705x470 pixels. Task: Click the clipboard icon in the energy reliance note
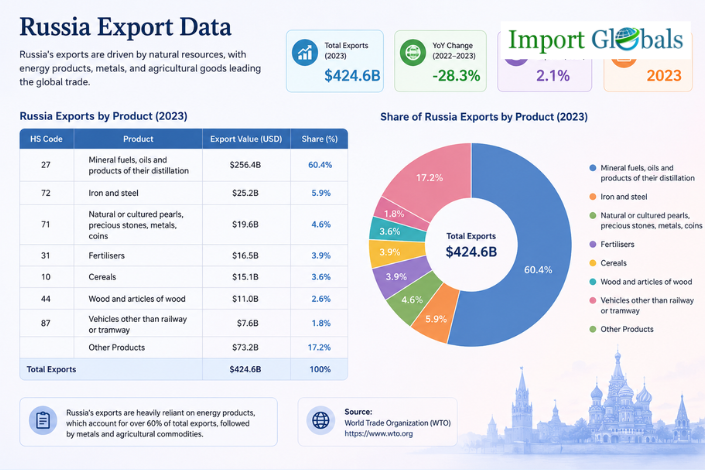pyautogui.click(x=43, y=421)
